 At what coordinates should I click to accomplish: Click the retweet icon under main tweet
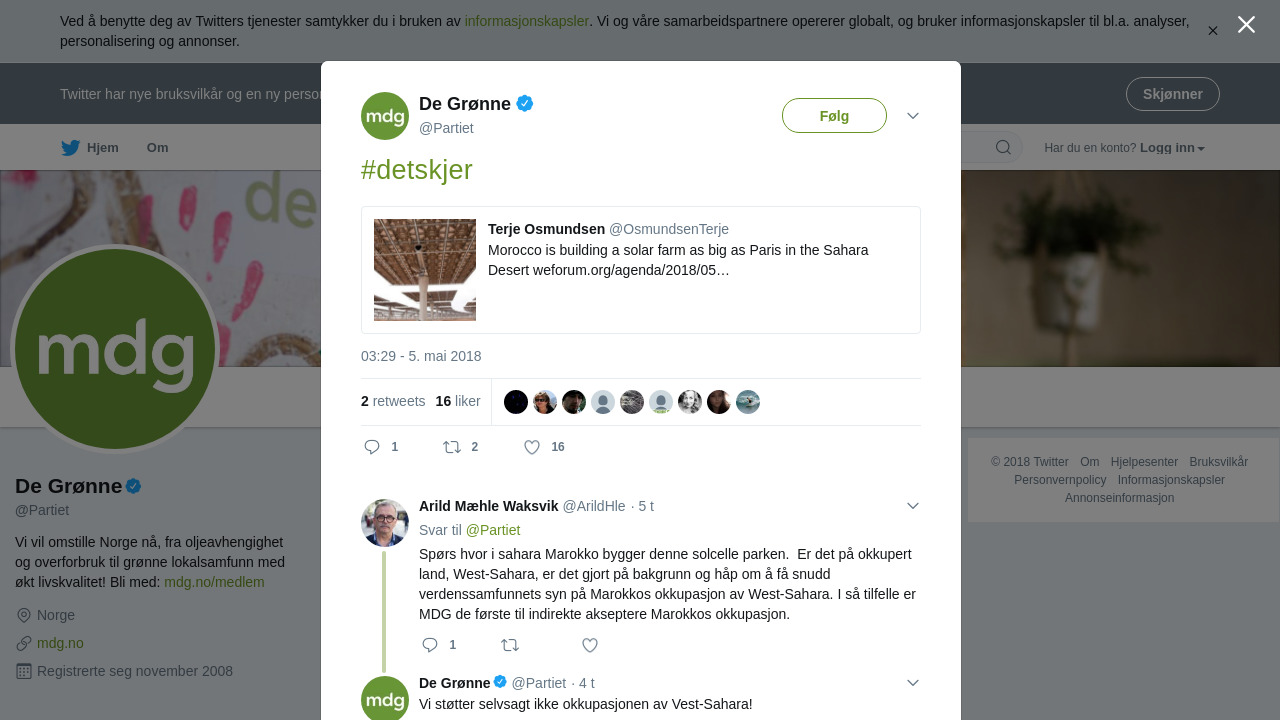click(x=452, y=447)
